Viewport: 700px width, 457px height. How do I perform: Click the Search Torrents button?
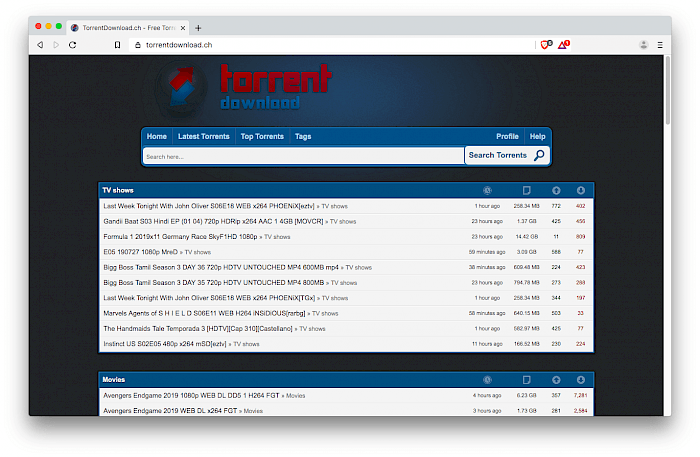click(507, 155)
